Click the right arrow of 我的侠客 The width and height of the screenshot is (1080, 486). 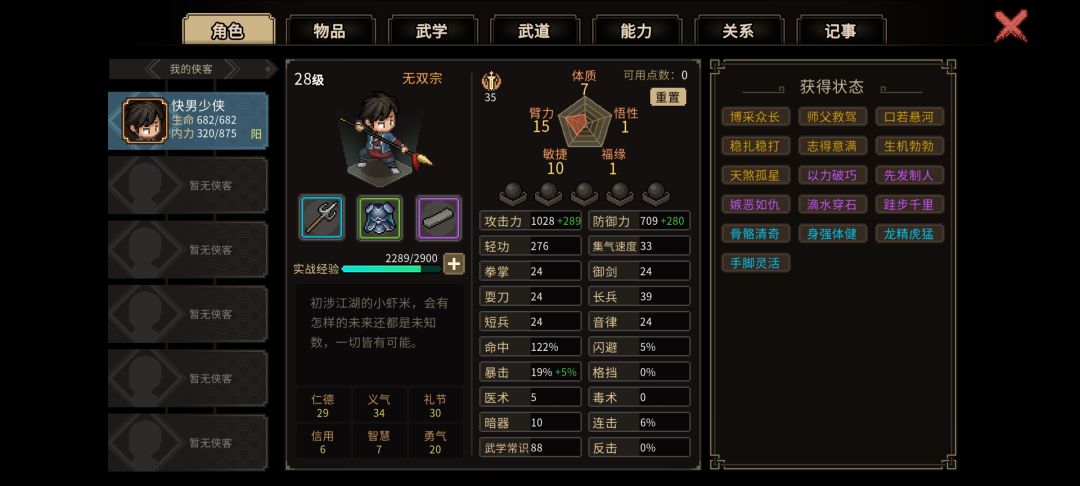232,69
